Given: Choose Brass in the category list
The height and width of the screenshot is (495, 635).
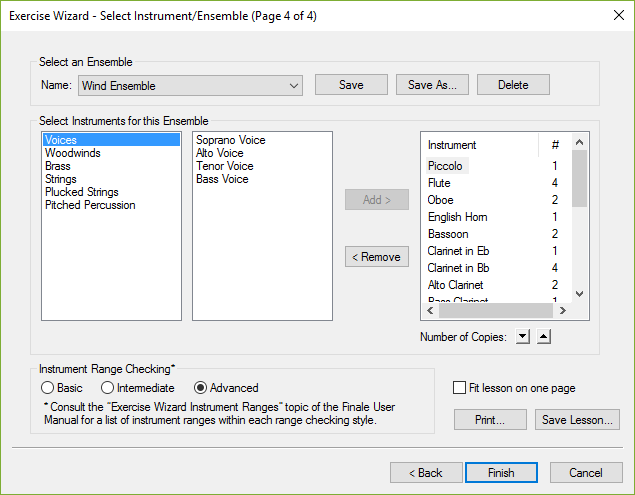Looking at the screenshot, I should (x=59, y=166).
